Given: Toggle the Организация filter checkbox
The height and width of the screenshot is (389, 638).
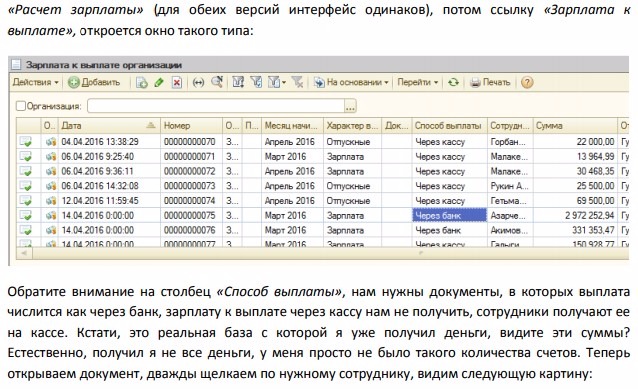Looking at the screenshot, I should tap(21, 106).
